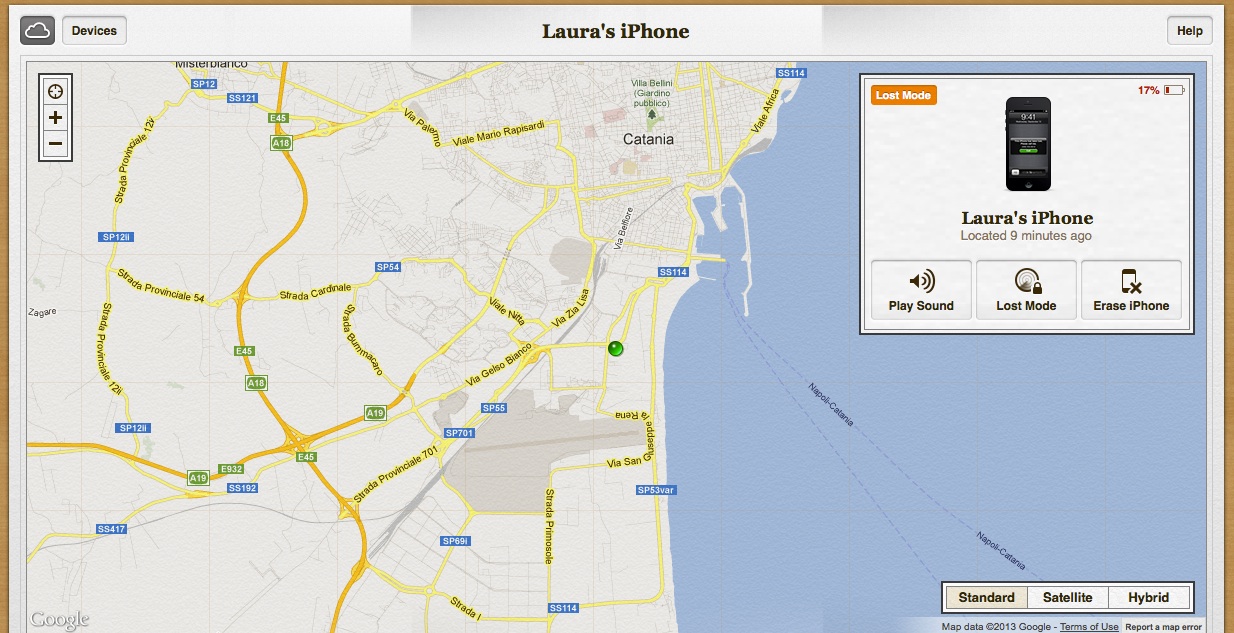Click the Catania city label on map
The height and width of the screenshot is (633, 1234).
pos(648,140)
